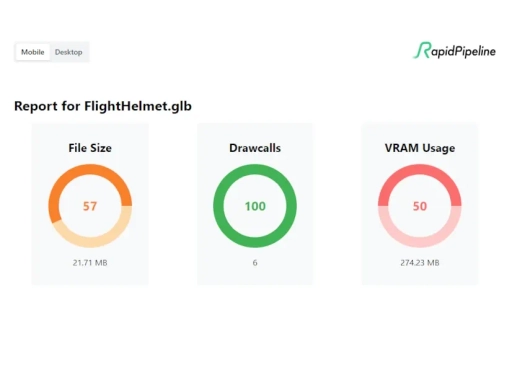The width and height of the screenshot is (512, 372).
Task: Click the 21.71 MB file size value
Action: [x=90, y=263]
